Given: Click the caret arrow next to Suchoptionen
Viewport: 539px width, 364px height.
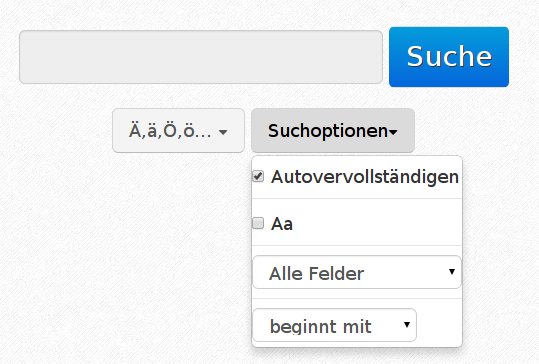Looking at the screenshot, I should (393, 132).
